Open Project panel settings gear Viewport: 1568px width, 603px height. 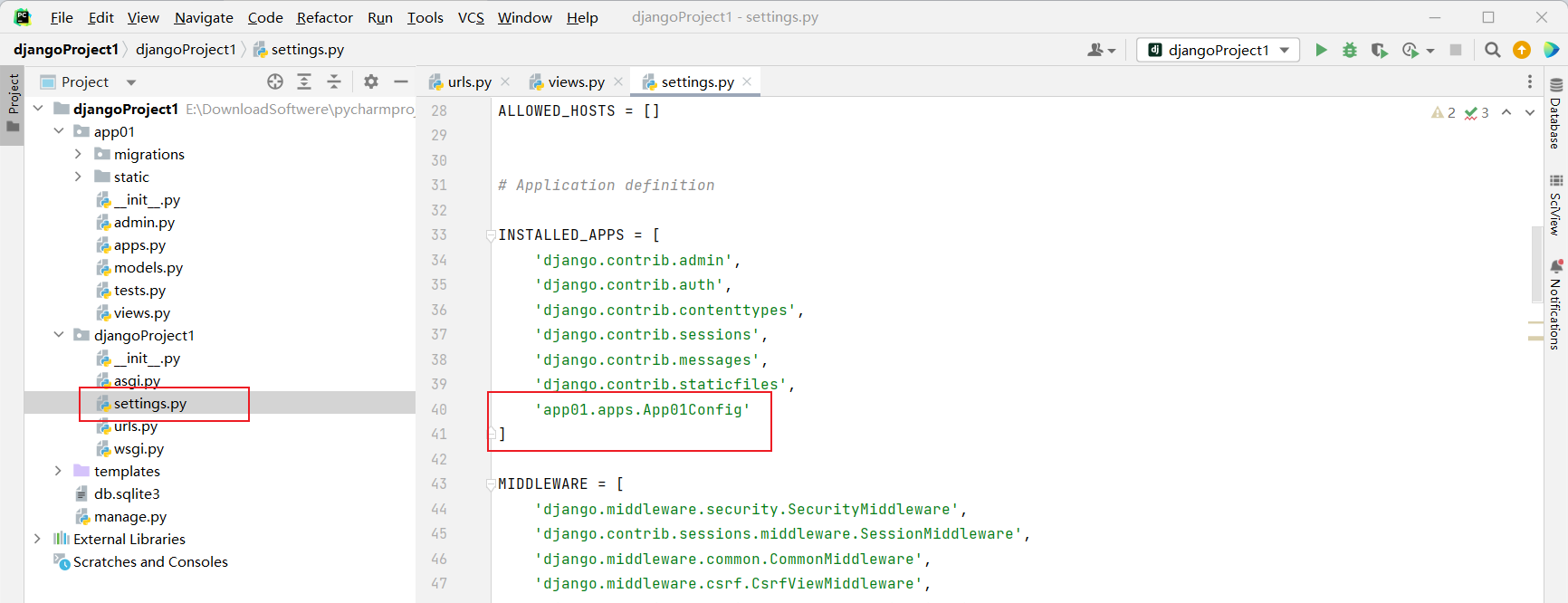tap(371, 81)
